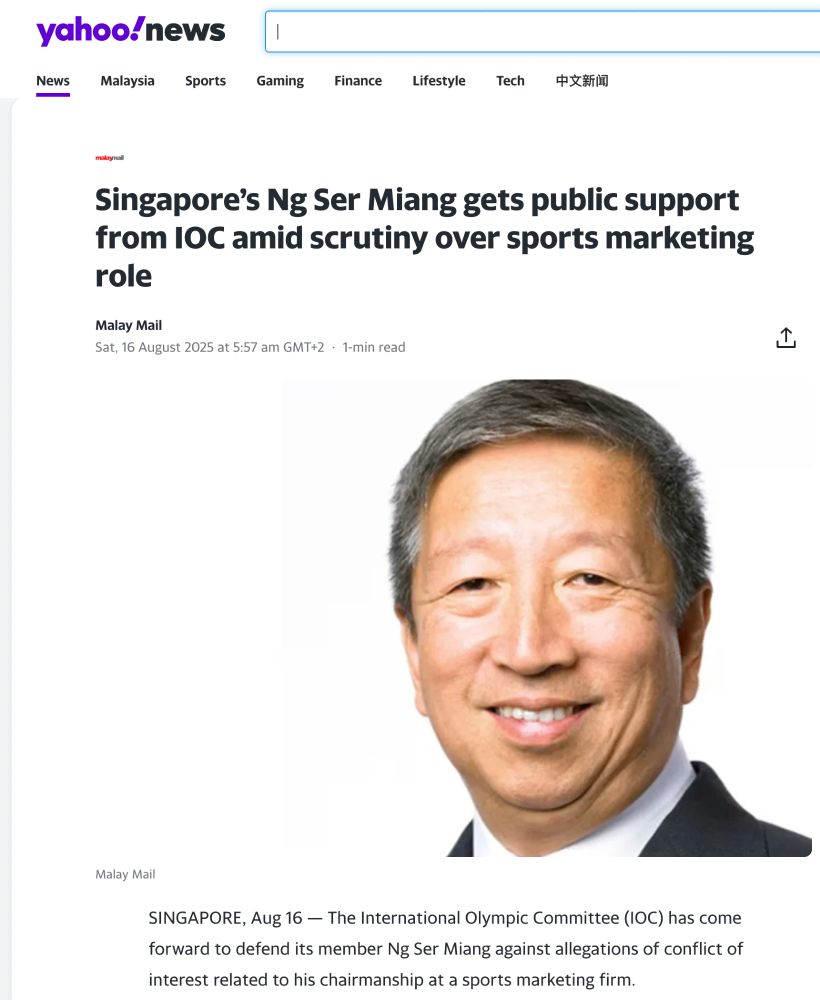Screen dimensions: 820x1000
Task: Click the Malay Mail author name link
Action: [128, 325]
